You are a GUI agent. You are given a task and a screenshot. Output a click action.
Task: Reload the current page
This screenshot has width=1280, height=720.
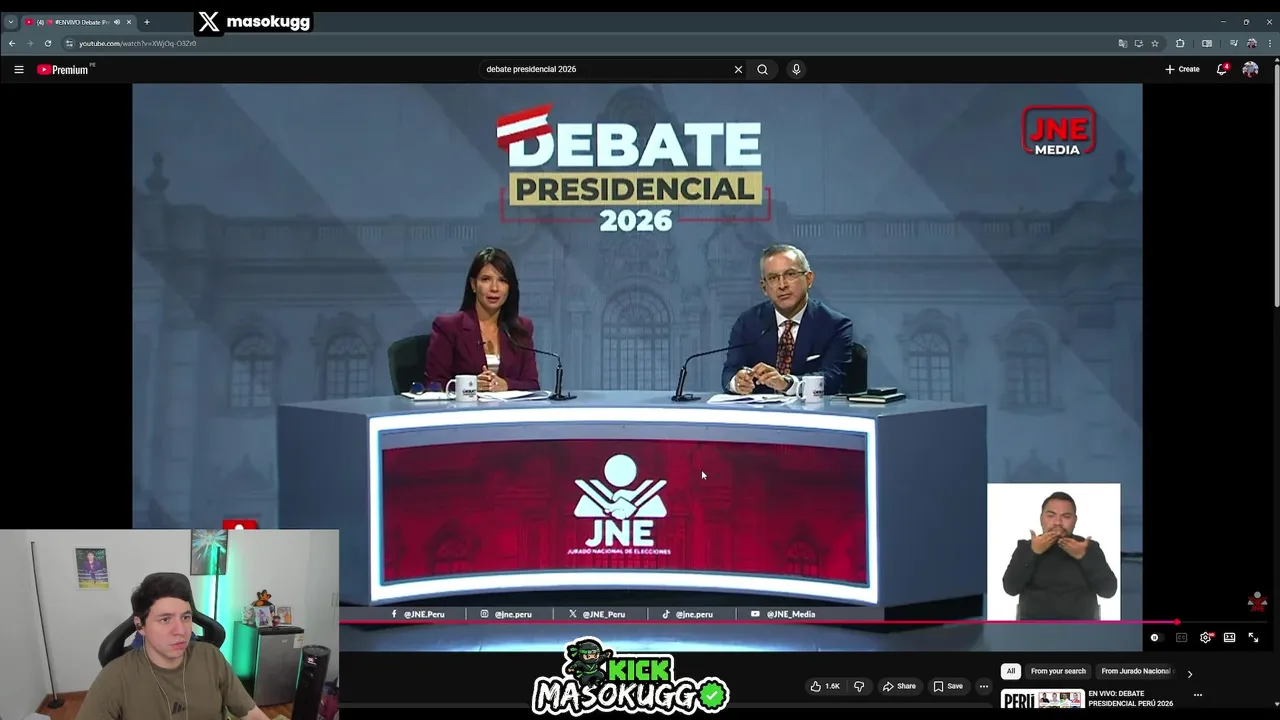[x=47, y=43]
